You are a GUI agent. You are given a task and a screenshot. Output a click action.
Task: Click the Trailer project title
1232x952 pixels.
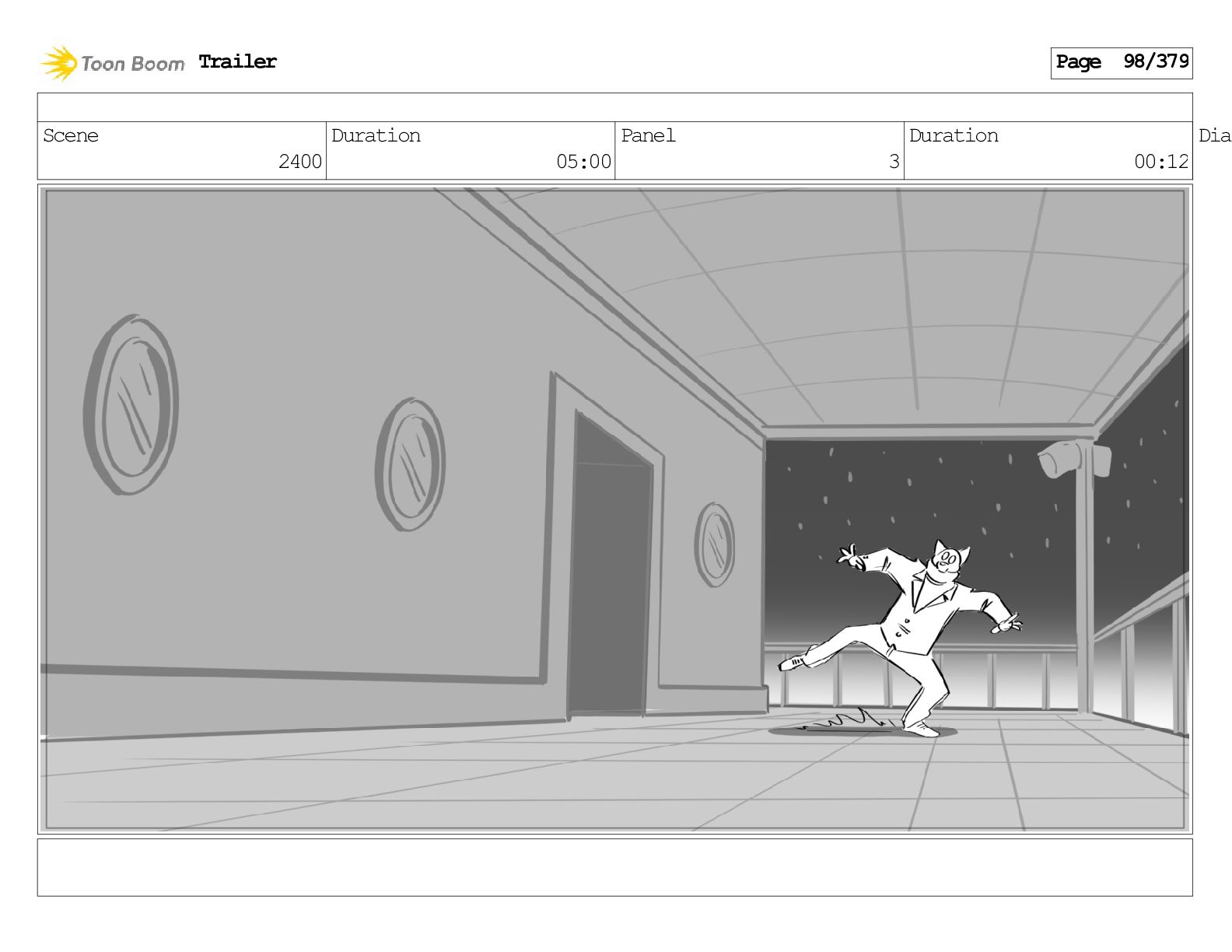[237, 61]
